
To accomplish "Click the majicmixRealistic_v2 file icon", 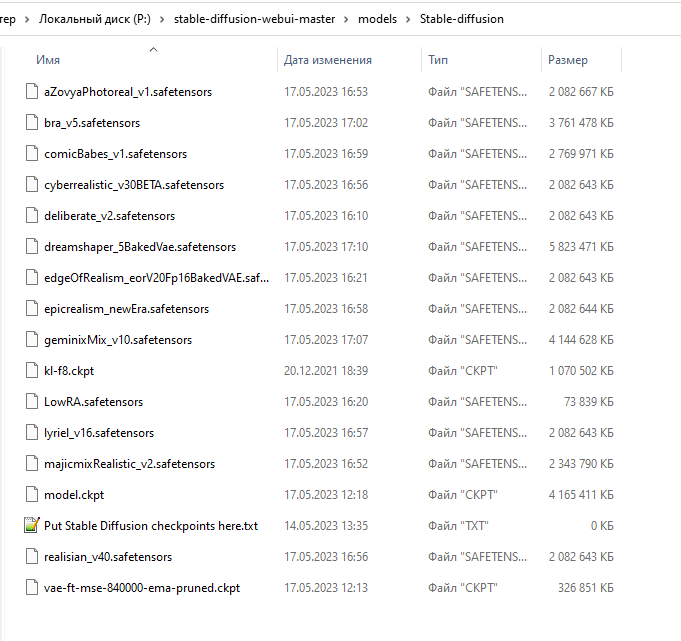I will coord(32,464).
